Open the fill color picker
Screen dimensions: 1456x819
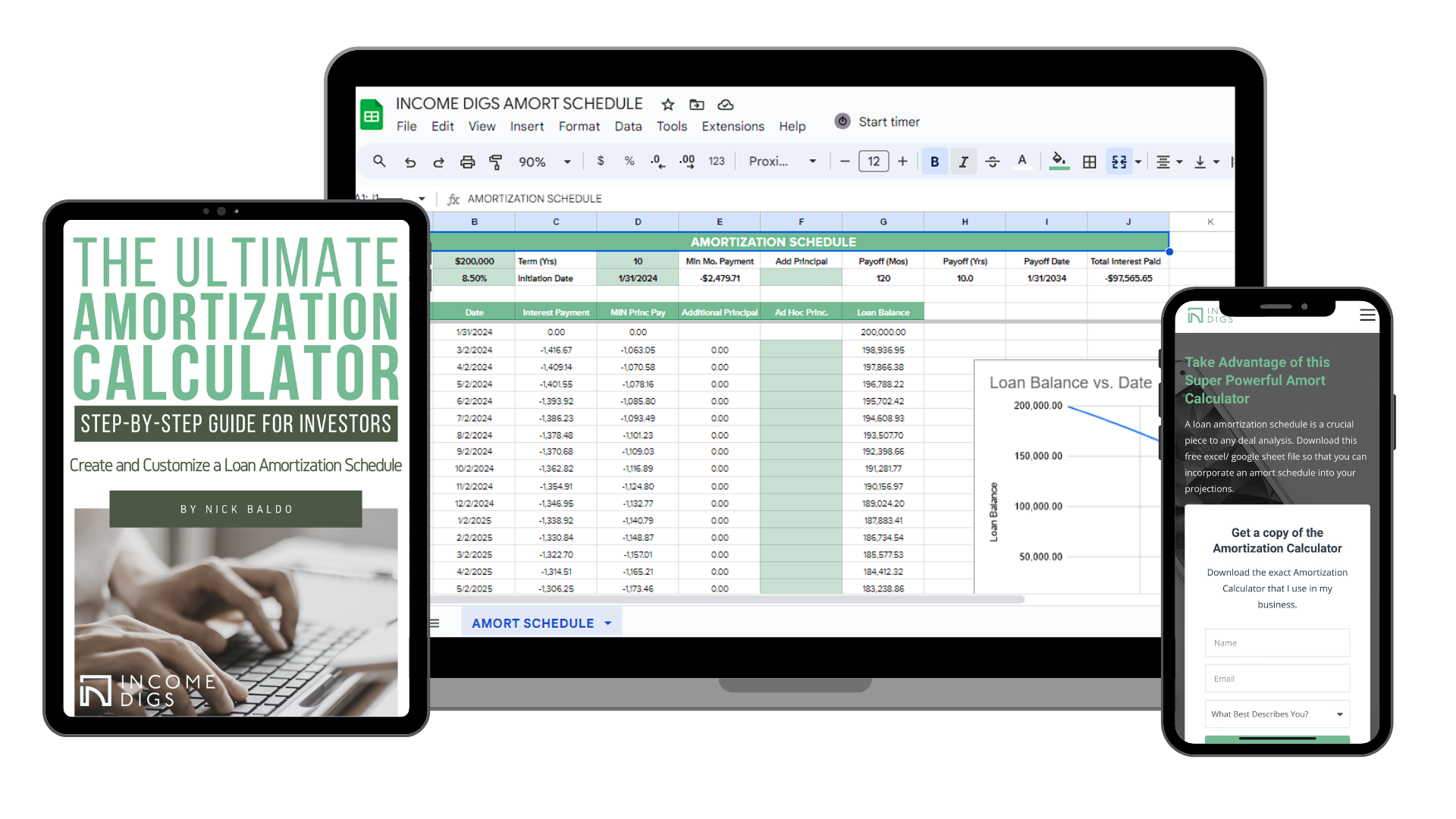[1059, 162]
